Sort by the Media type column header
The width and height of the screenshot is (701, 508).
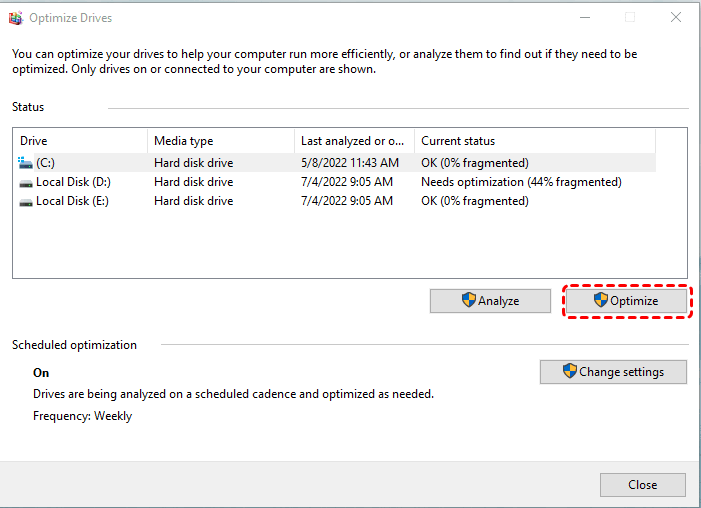point(220,141)
